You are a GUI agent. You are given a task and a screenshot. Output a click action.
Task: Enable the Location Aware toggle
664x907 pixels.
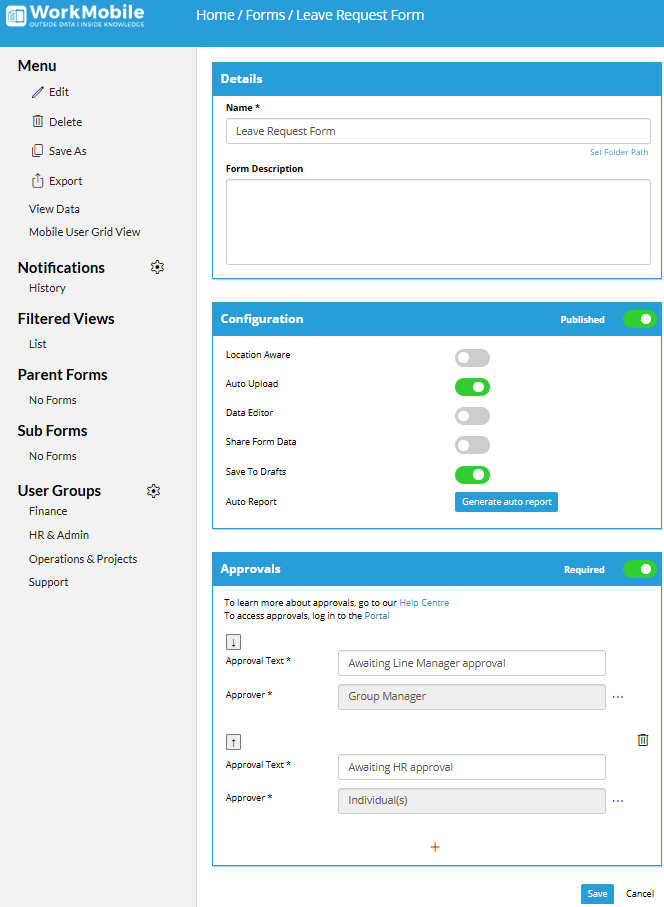(x=472, y=358)
